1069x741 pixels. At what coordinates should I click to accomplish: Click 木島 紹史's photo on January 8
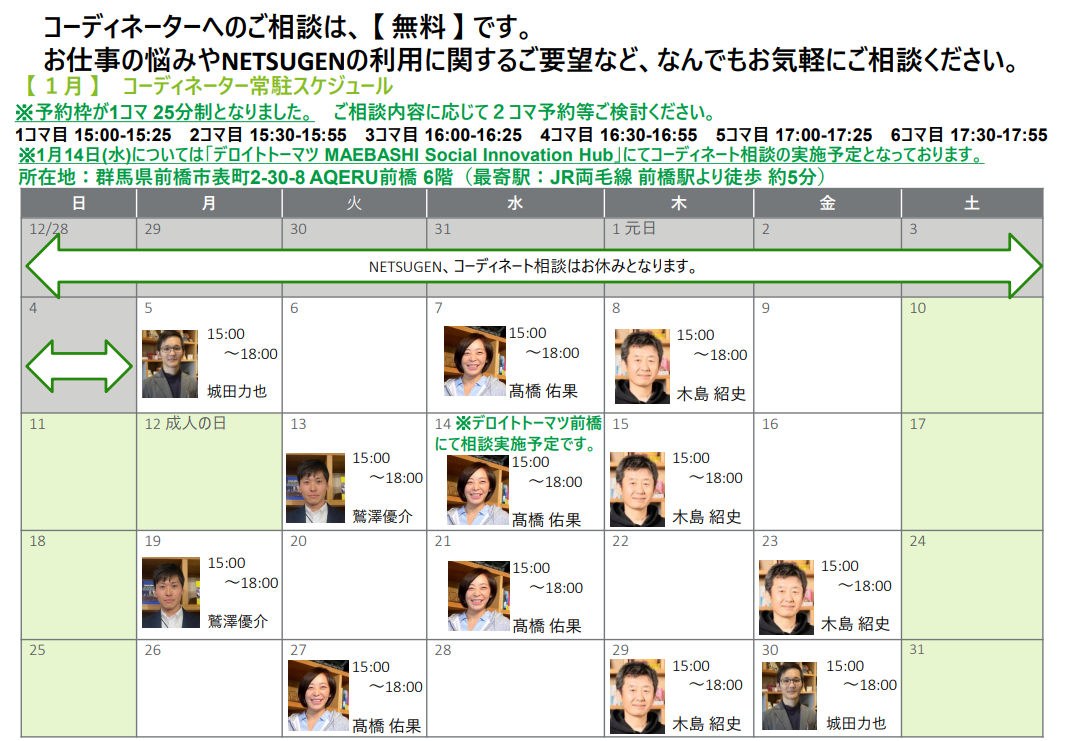click(641, 366)
